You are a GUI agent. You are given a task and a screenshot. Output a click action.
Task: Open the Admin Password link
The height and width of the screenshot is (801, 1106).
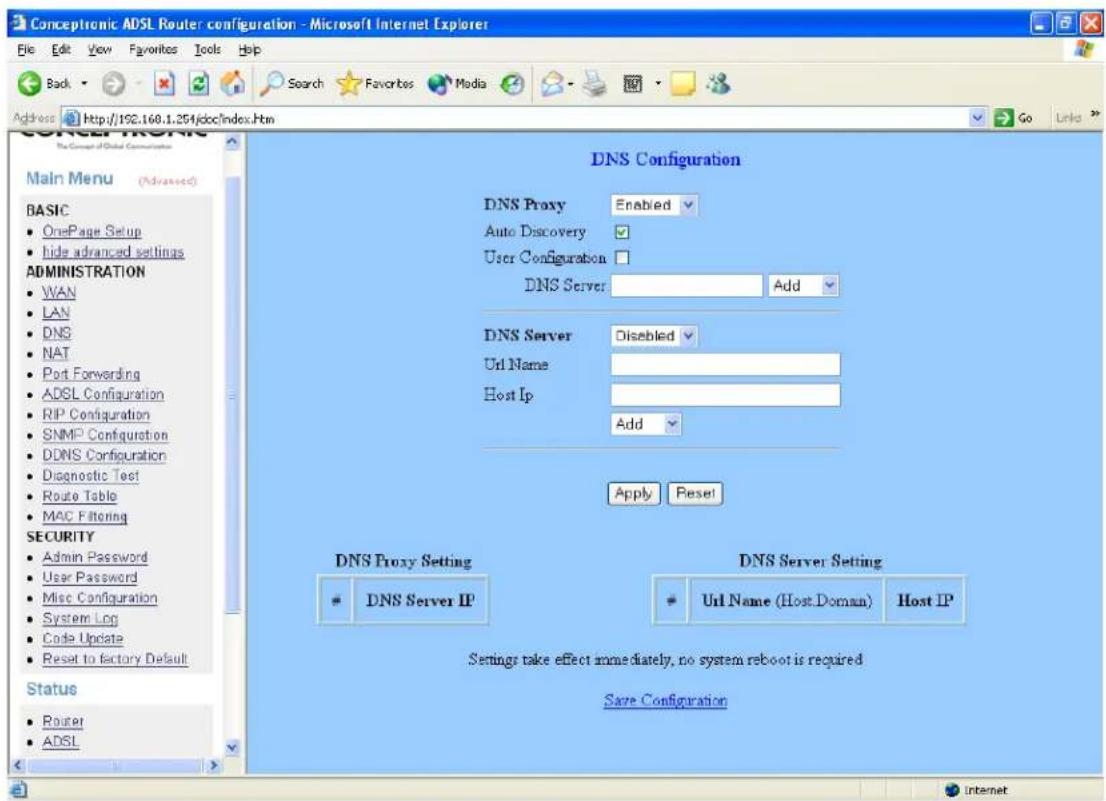click(x=95, y=557)
